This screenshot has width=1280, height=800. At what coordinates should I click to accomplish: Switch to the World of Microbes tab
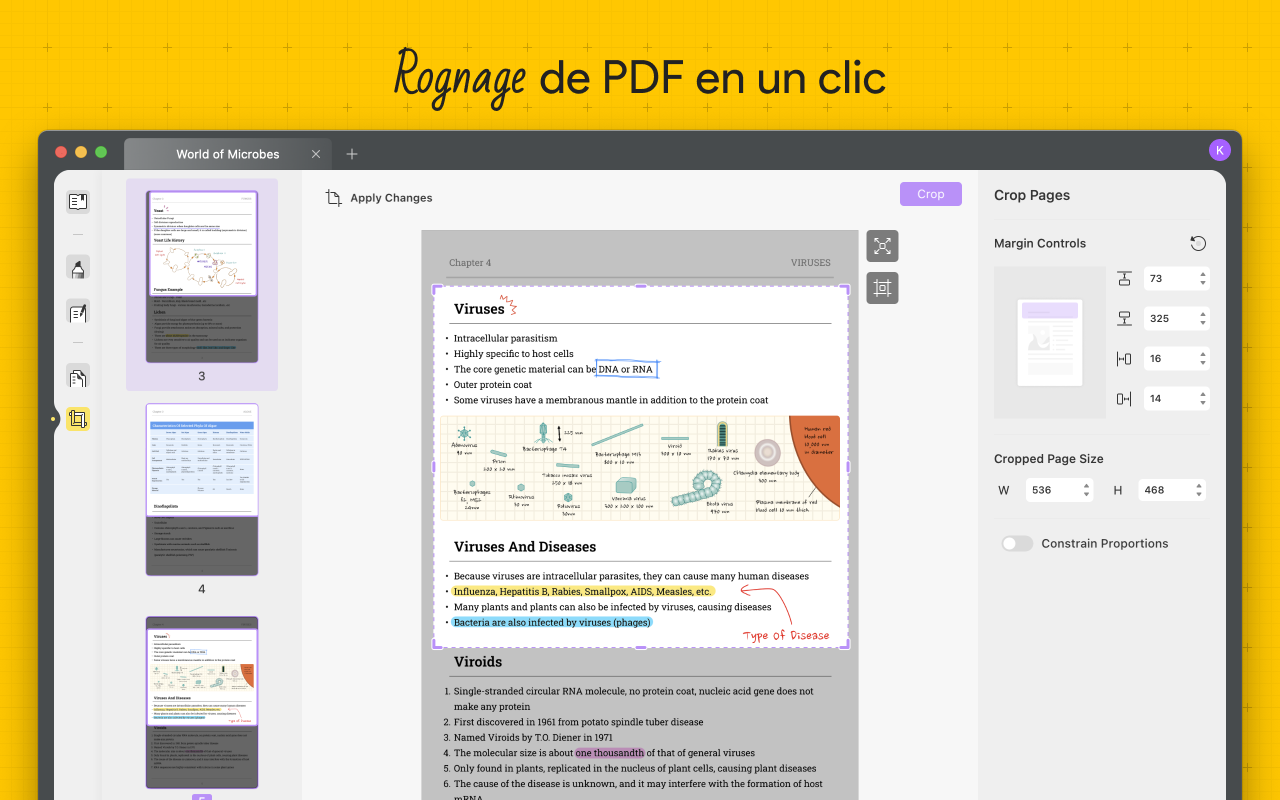click(x=228, y=154)
